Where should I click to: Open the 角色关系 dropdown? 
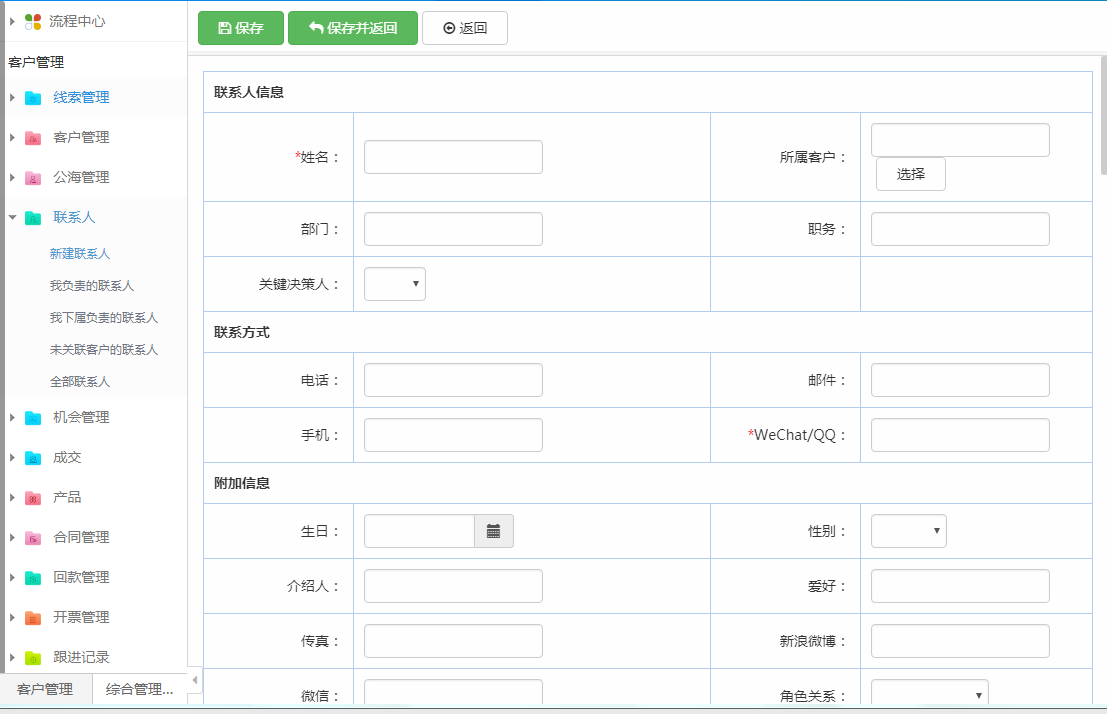(929, 695)
